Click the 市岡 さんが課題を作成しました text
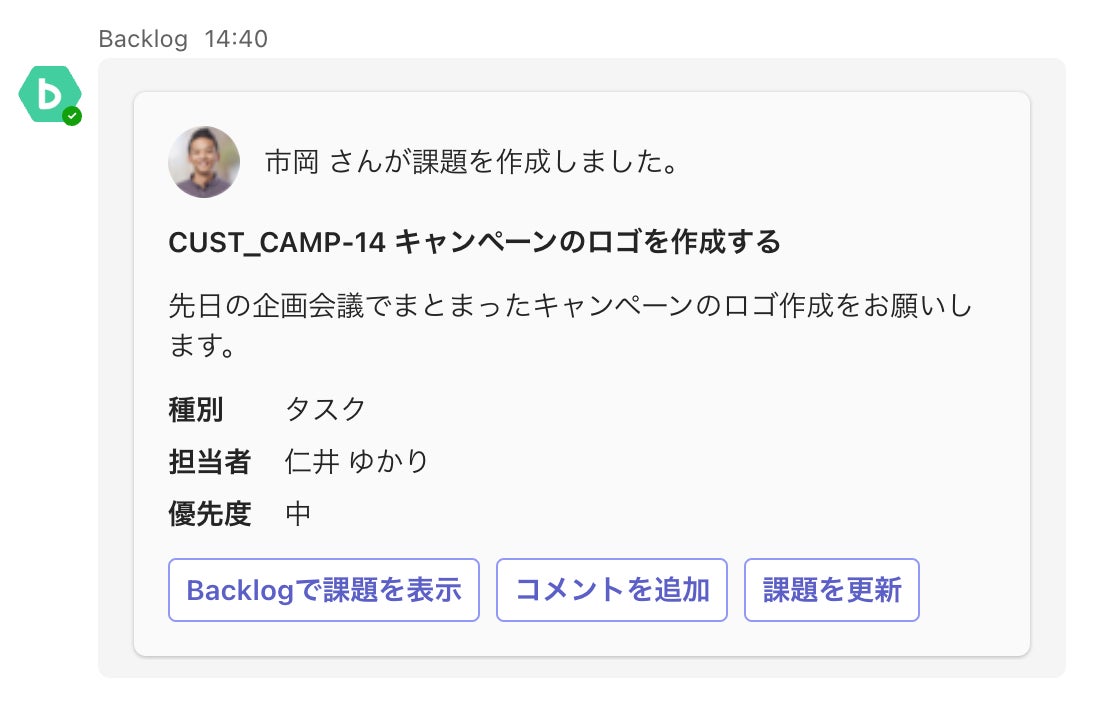The width and height of the screenshot is (1112, 716). (472, 162)
